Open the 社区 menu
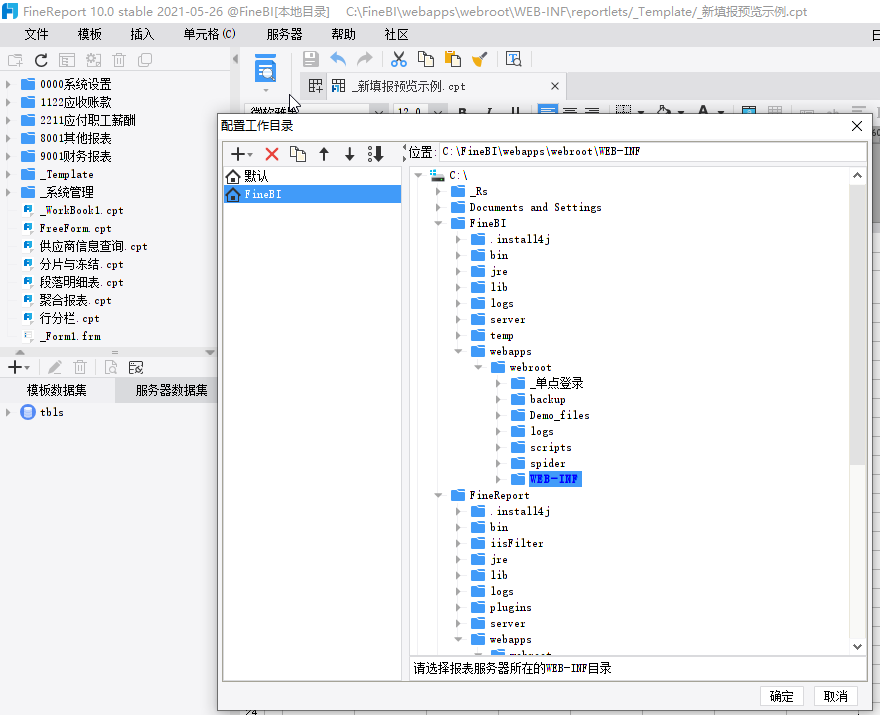 [x=396, y=34]
